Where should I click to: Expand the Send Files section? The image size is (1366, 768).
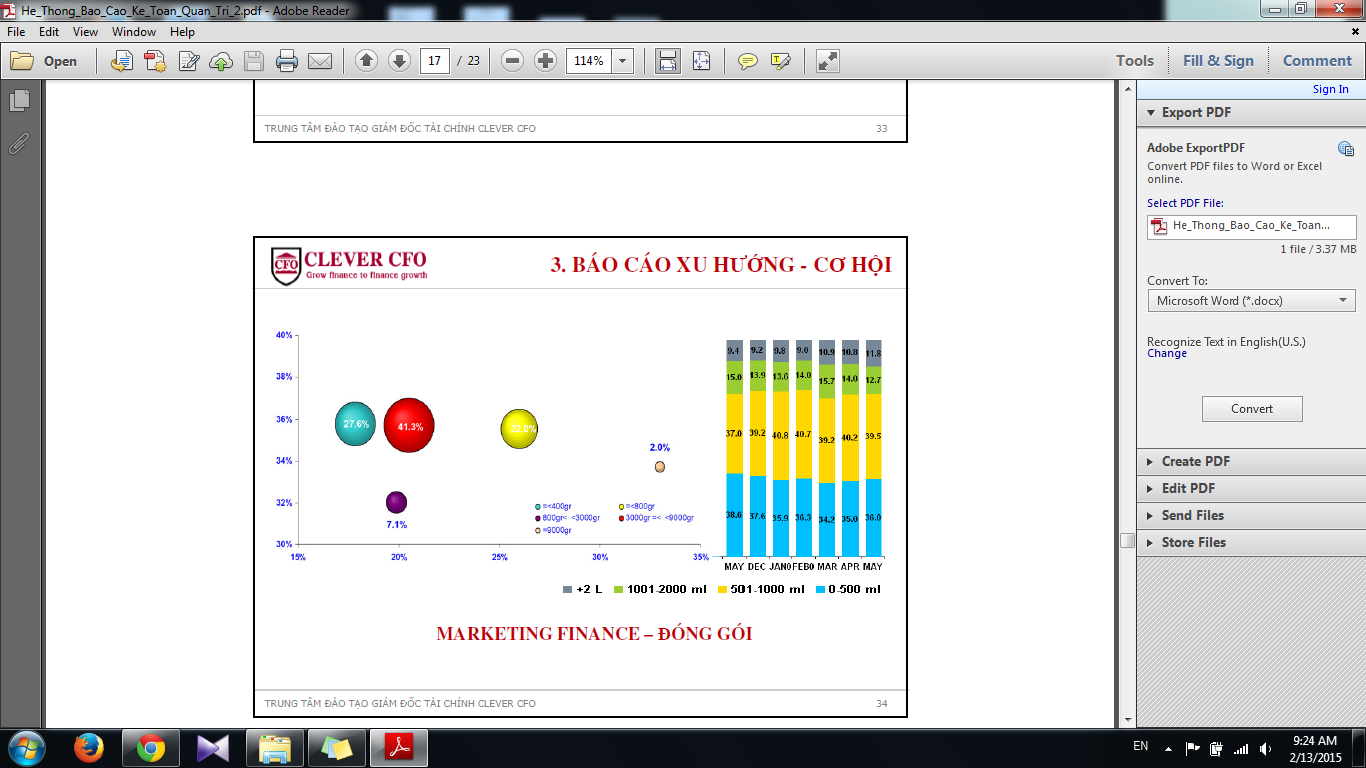(1192, 515)
